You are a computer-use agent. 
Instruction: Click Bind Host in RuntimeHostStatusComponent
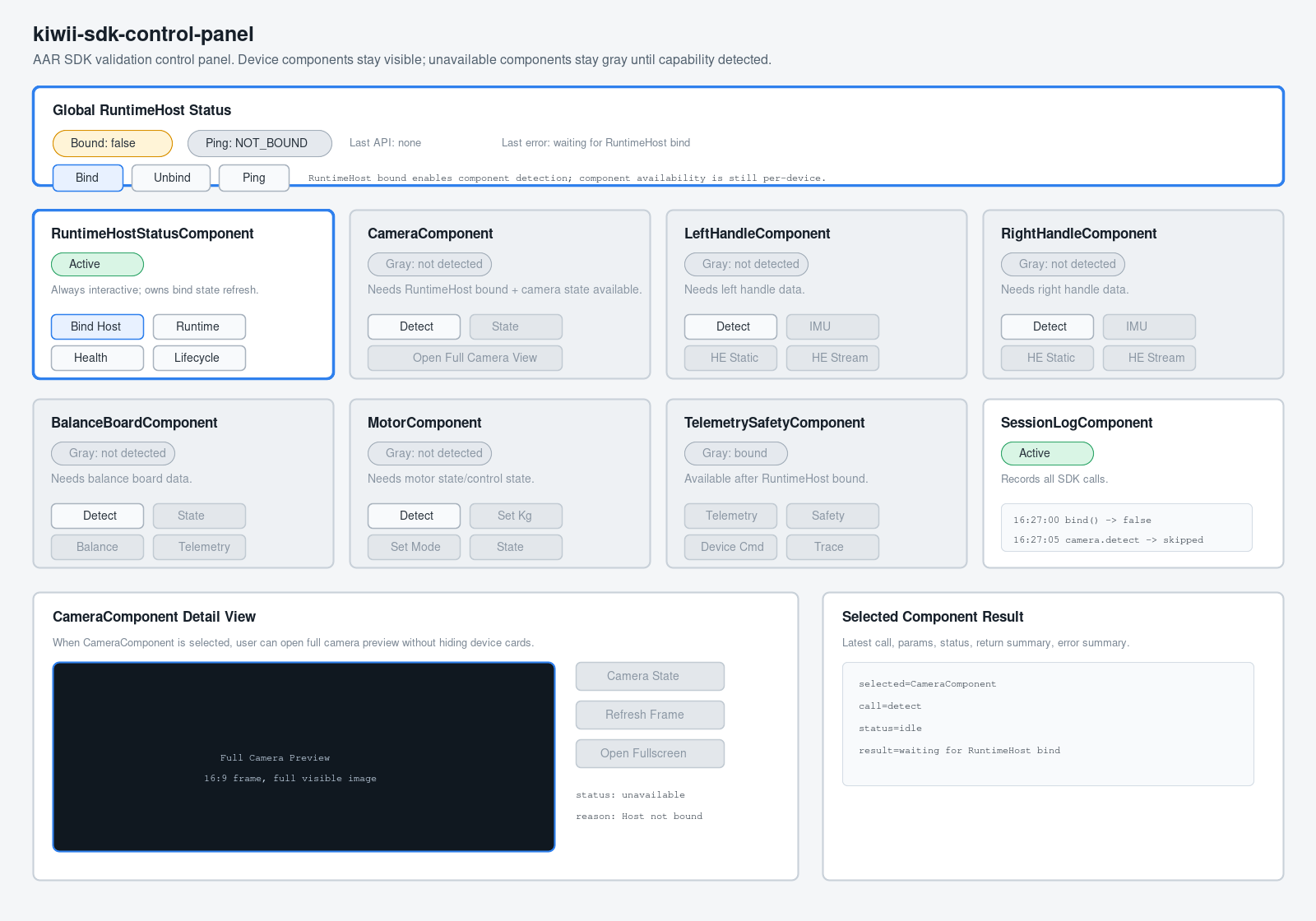(97, 326)
